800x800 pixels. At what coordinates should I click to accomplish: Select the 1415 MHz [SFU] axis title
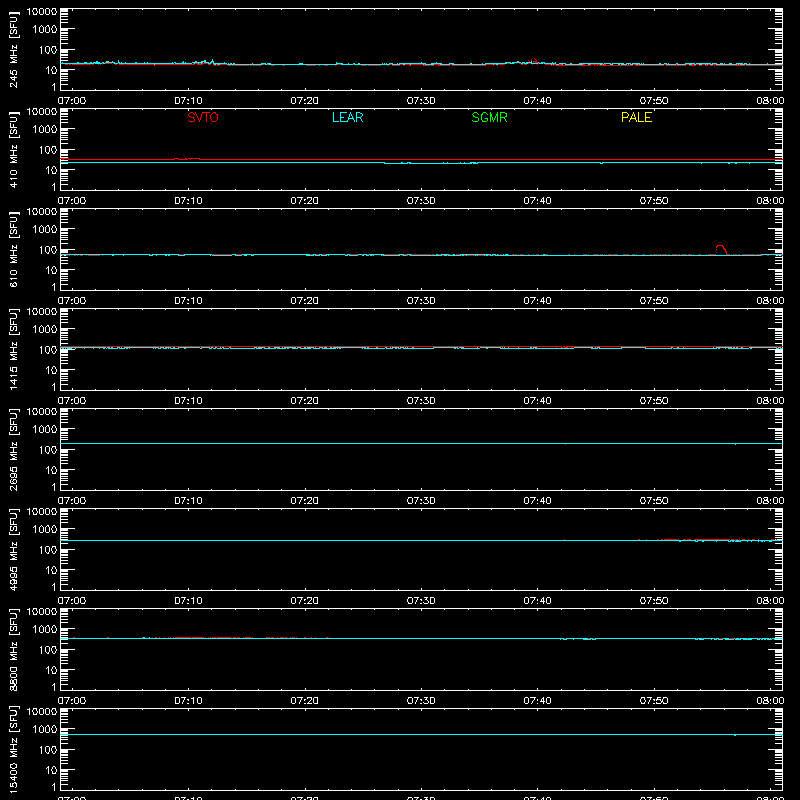click(x=13, y=349)
